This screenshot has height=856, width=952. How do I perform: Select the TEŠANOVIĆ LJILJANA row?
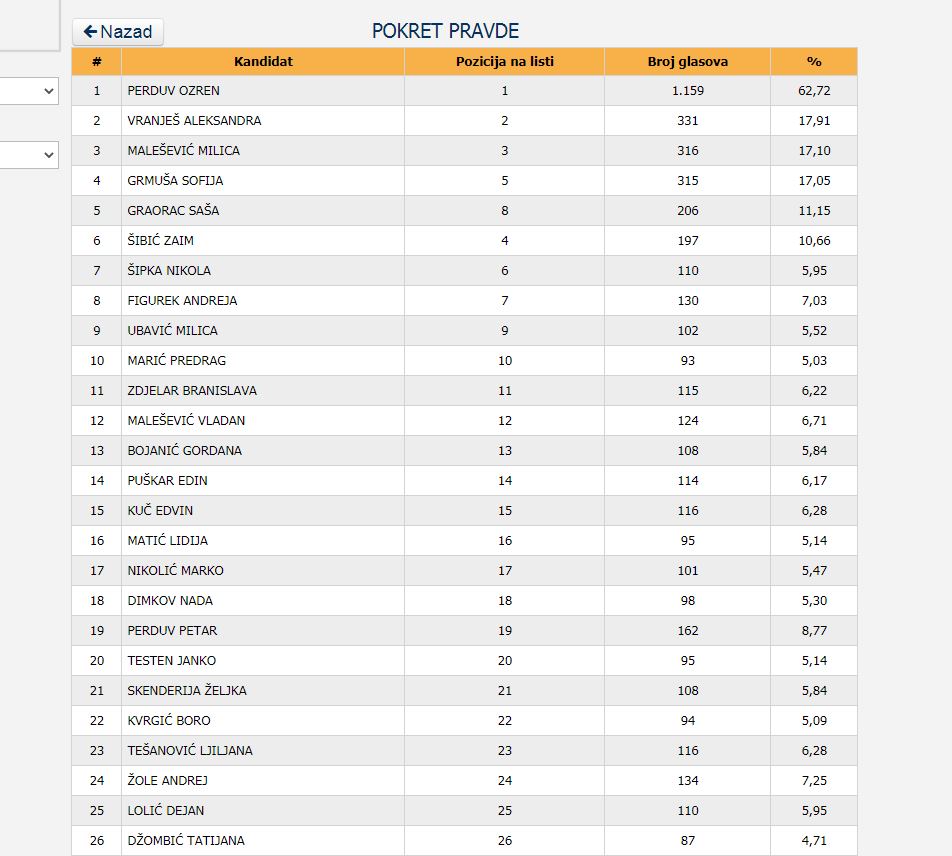coord(190,751)
